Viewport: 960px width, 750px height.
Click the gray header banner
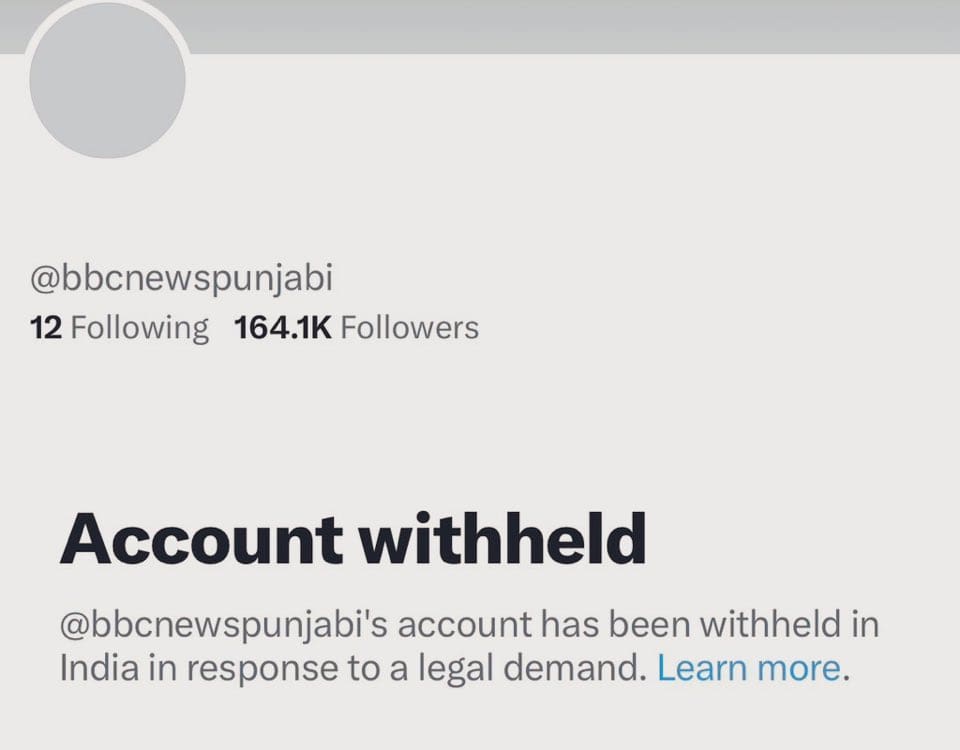570,26
